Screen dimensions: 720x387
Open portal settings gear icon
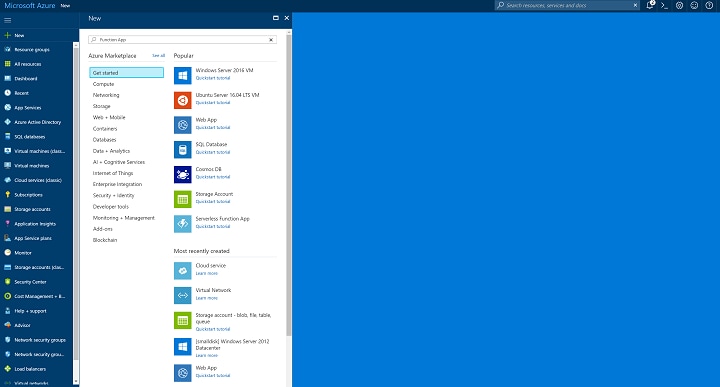(x=679, y=6)
